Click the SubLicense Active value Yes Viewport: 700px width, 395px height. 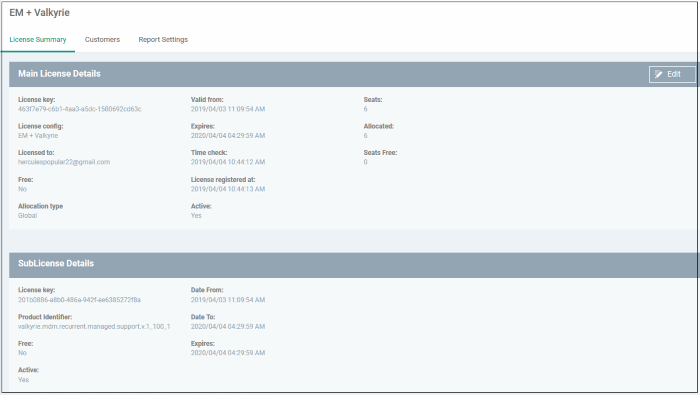23,380
